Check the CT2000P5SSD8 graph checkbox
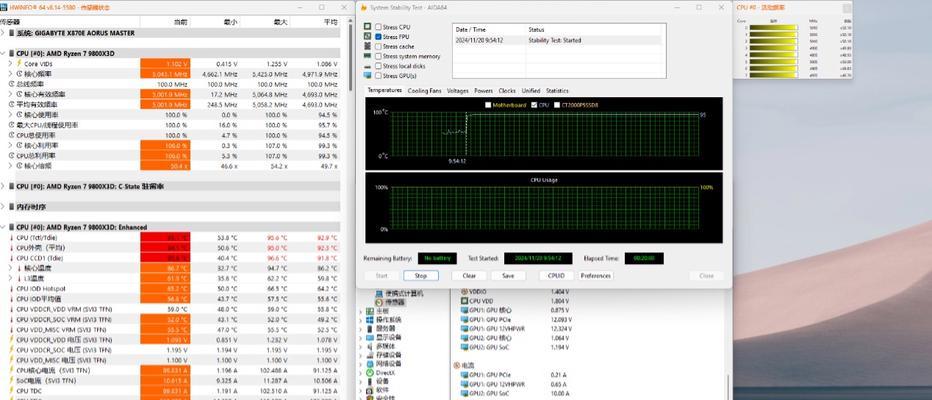 point(557,105)
